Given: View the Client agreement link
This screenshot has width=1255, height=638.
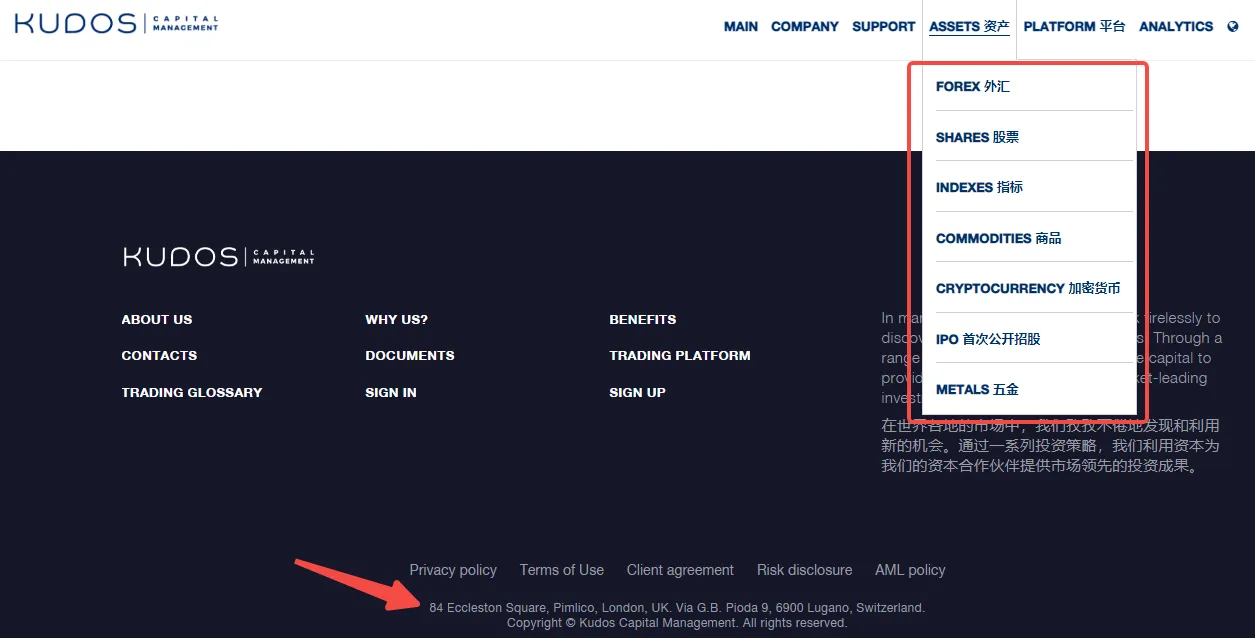Looking at the screenshot, I should click(680, 570).
